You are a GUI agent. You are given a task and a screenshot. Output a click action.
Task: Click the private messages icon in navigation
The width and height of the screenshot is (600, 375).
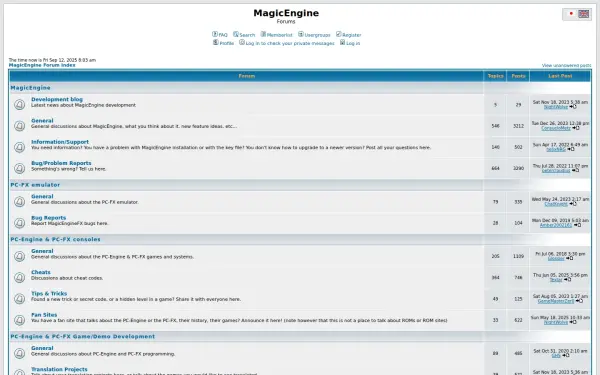point(242,42)
